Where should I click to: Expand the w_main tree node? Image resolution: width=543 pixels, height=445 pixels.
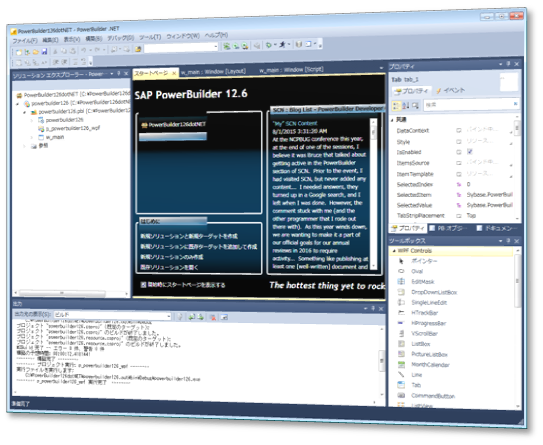click(x=32, y=137)
